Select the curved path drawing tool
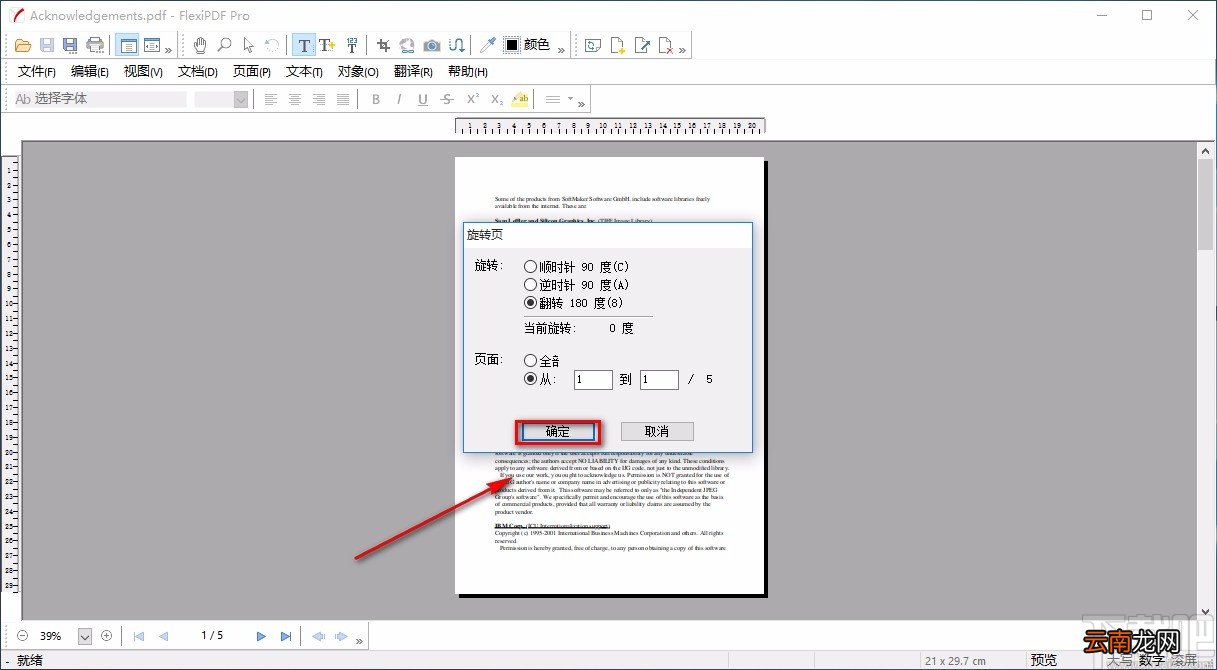This screenshot has width=1217, height=670. point(456,45)
